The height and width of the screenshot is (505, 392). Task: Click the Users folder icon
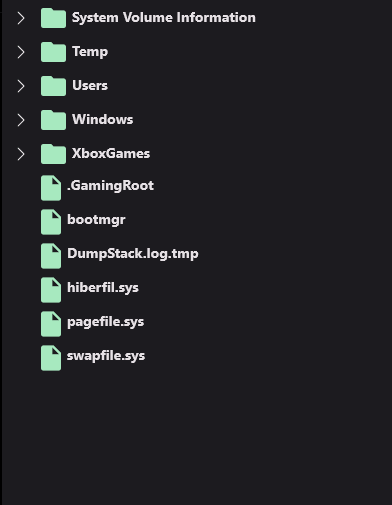coord(53,86)
